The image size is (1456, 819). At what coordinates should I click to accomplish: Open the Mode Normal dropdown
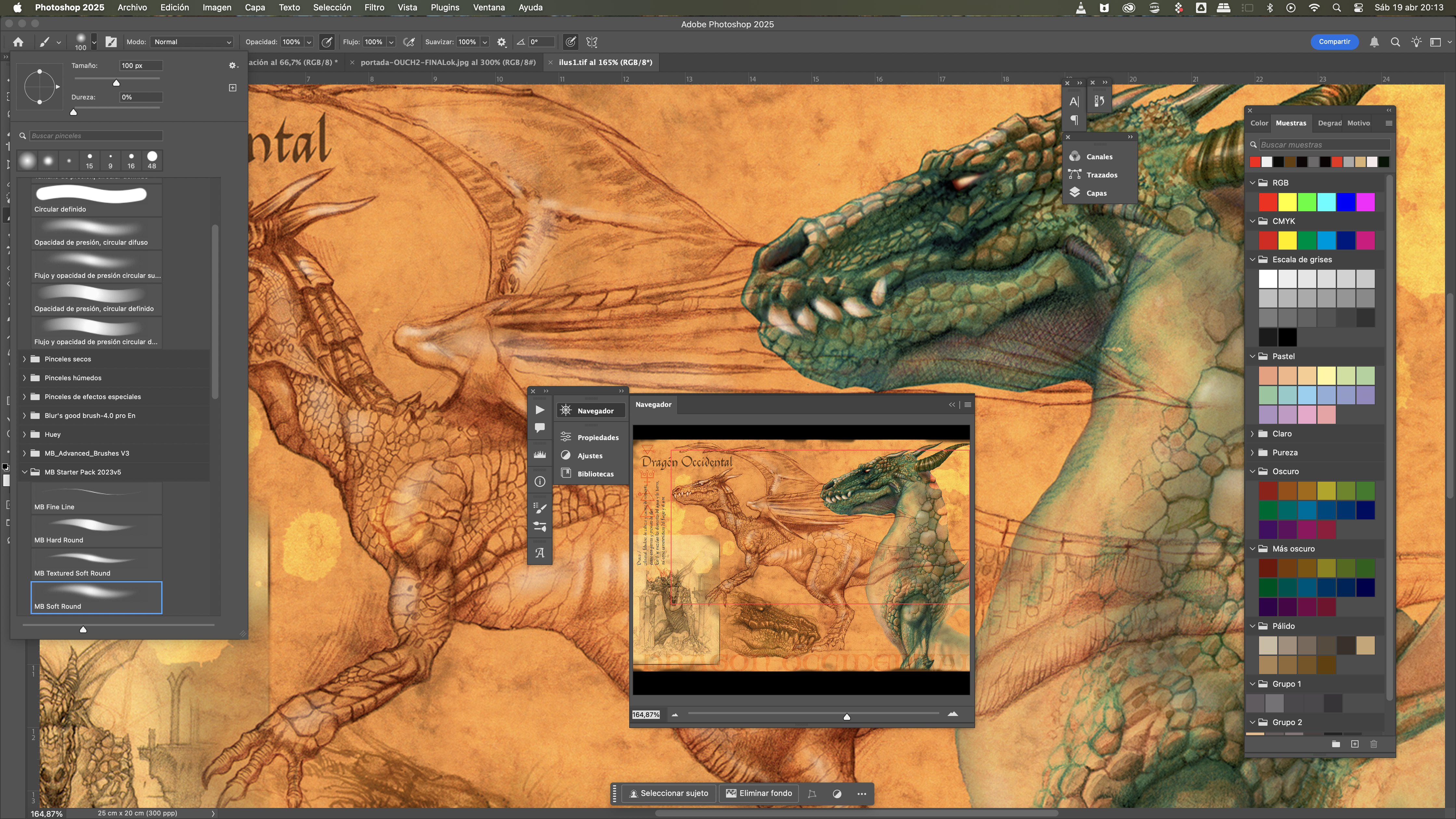click(192, 42)
